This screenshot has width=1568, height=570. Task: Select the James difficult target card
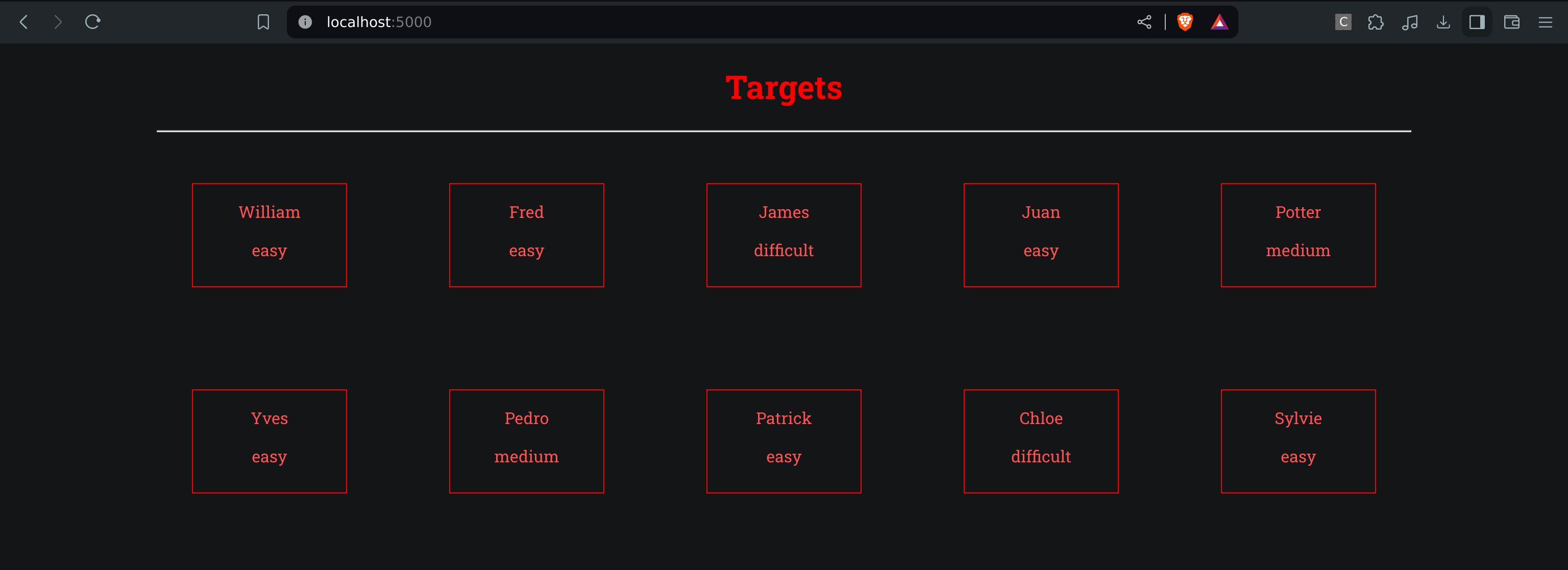click(783, 235)
